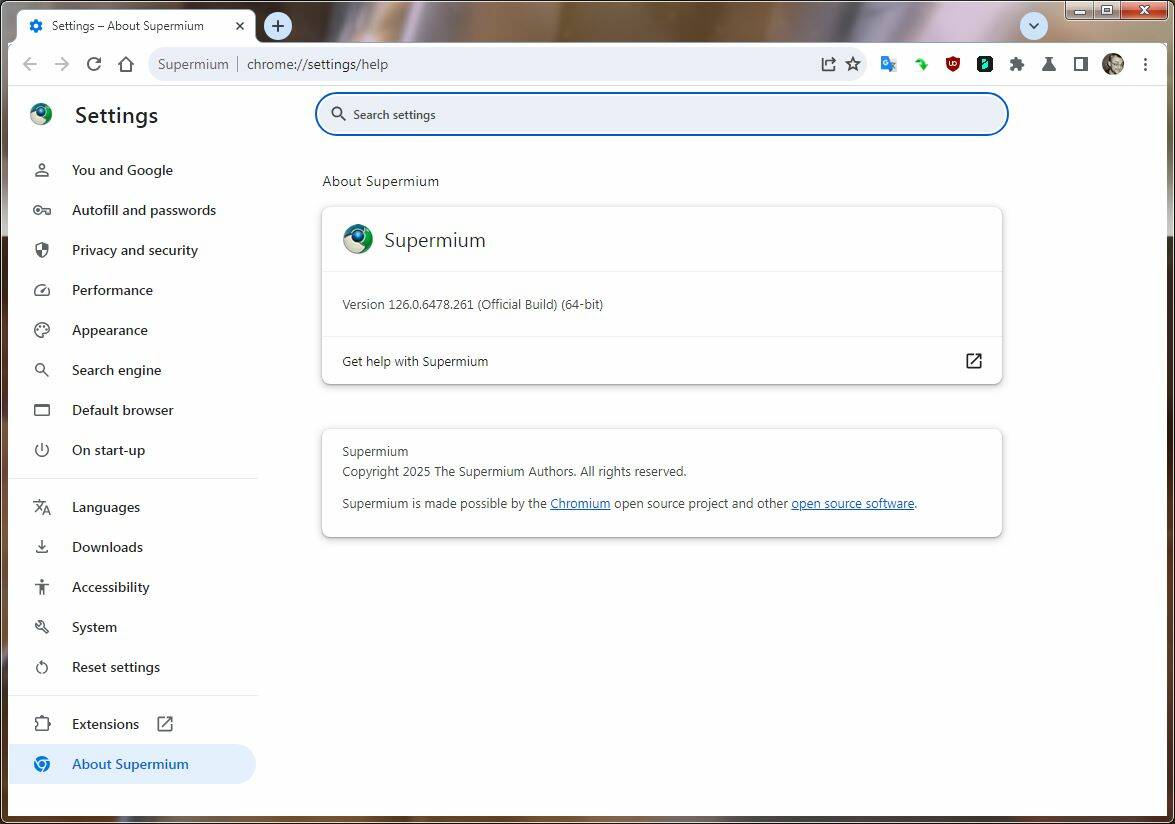Select Appearance in the sidebar
This screenshot has width=1175, height=824.
click(133, 330)
